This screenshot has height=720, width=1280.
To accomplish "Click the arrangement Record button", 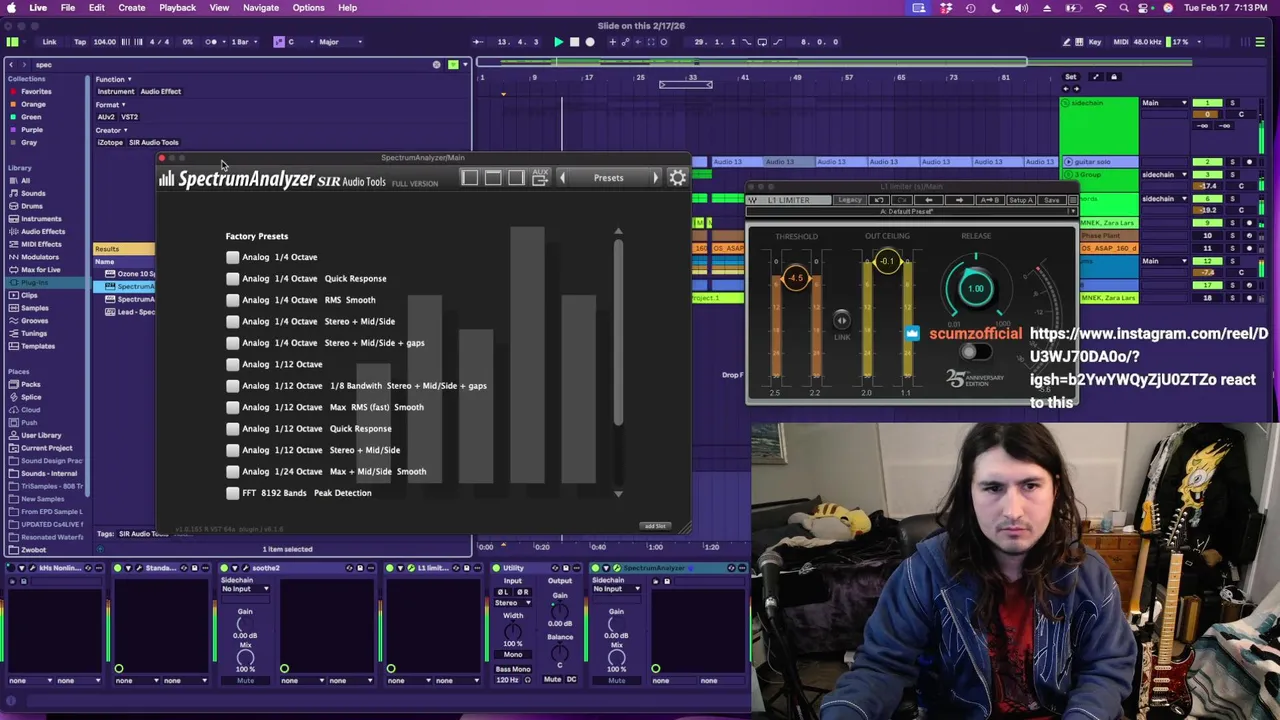I will pyautogui.click(x=590, y=42).
